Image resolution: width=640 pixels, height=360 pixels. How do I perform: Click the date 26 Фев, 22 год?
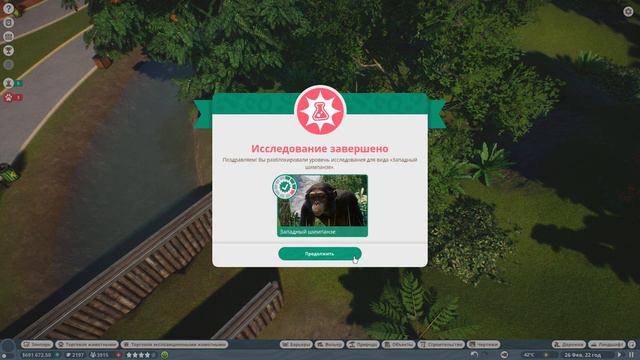click(x=582, y=355)
